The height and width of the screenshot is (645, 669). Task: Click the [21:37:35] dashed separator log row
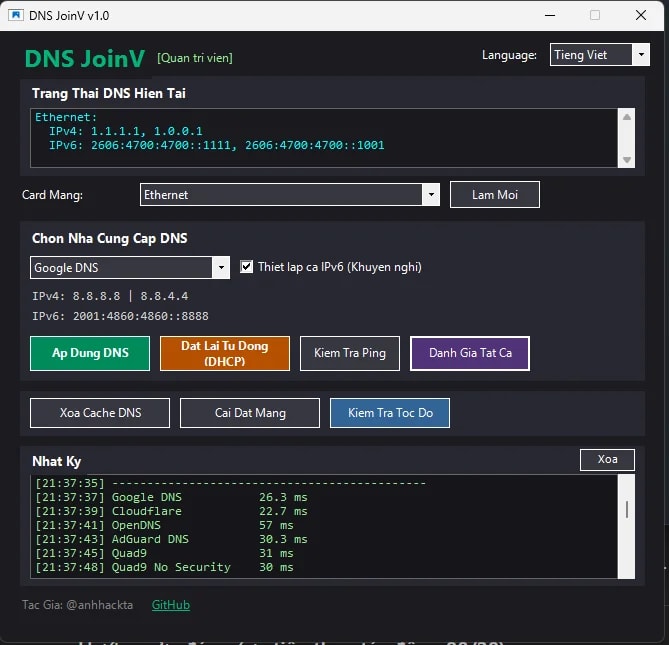coord(231,483)
